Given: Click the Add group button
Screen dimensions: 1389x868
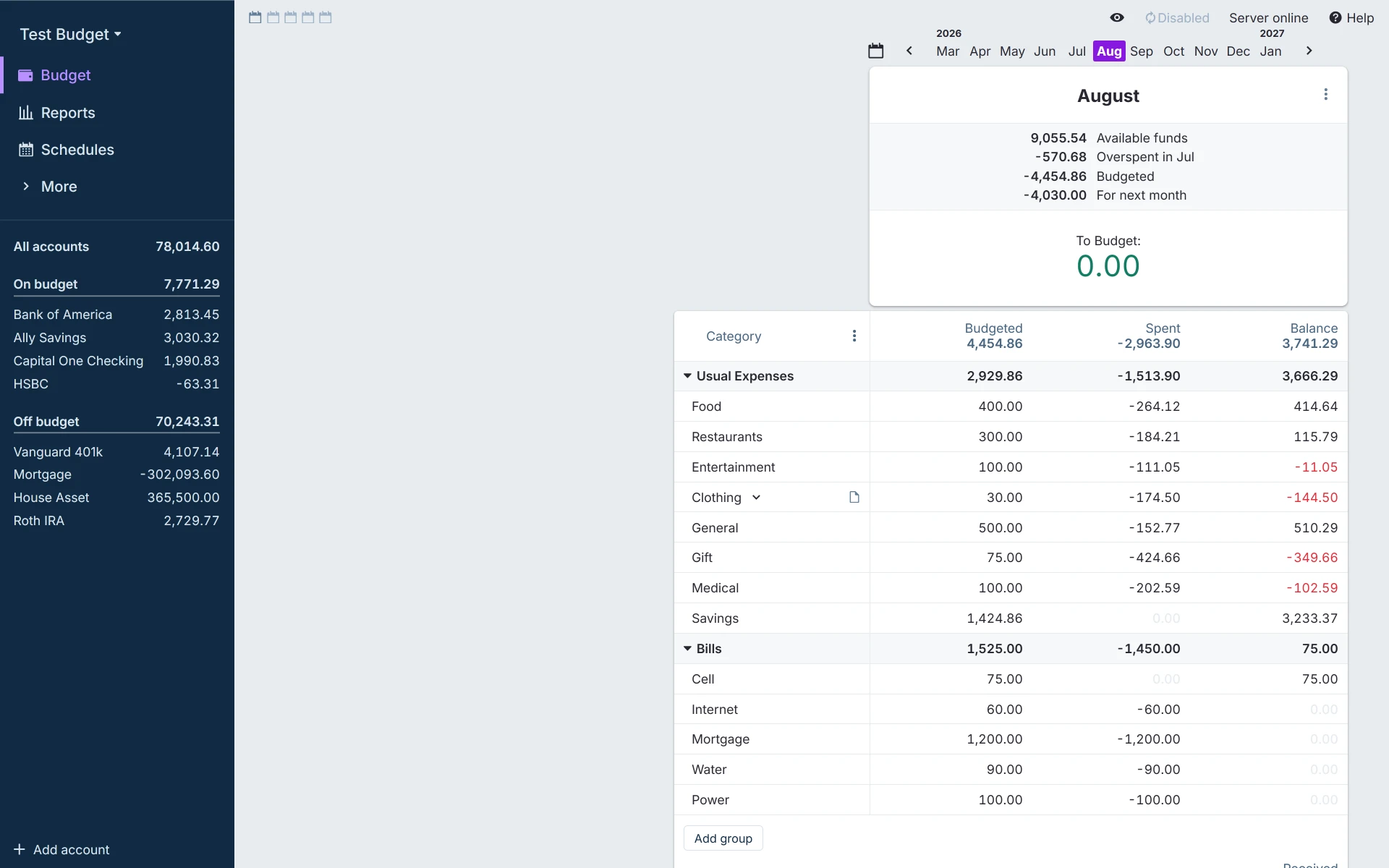Looking at the screenshot, I should pos(723,838).
